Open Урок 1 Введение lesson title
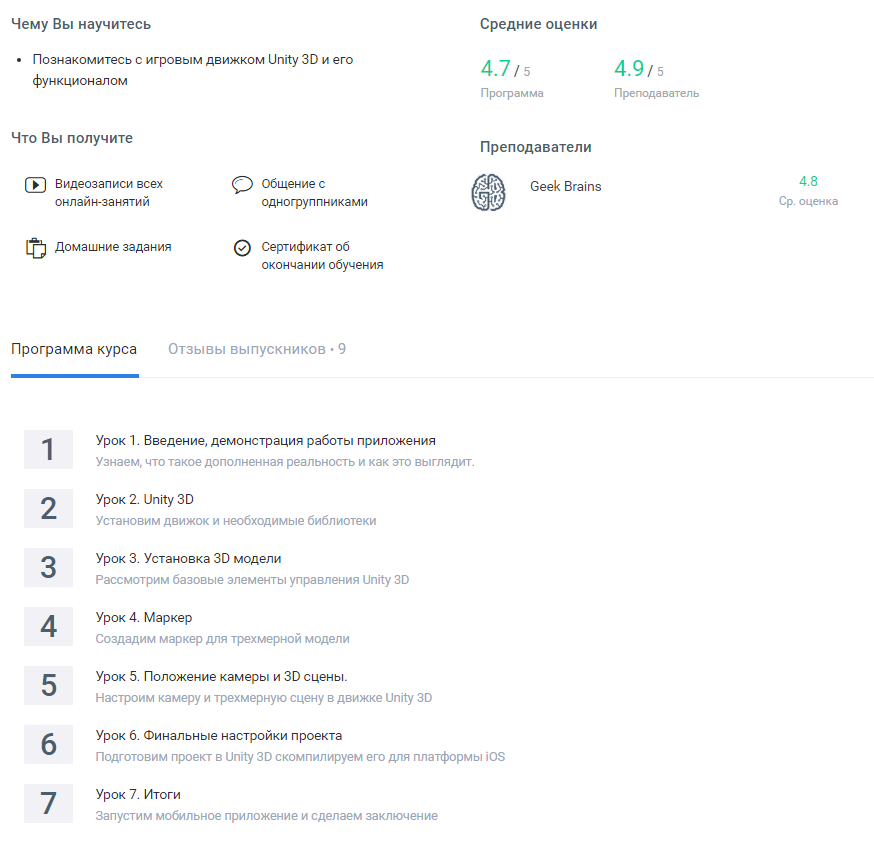 [x=265, y=440]
